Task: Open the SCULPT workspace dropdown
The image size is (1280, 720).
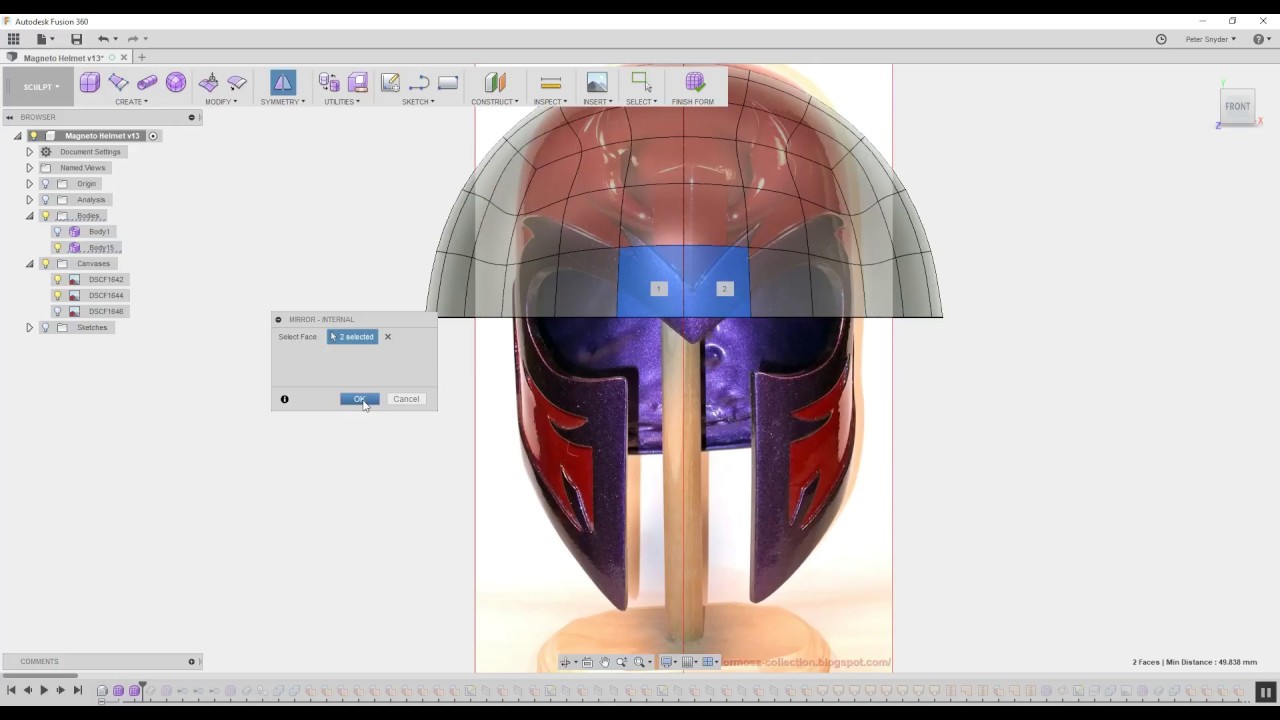Action: pyautogui.click(x=40, y=87)
